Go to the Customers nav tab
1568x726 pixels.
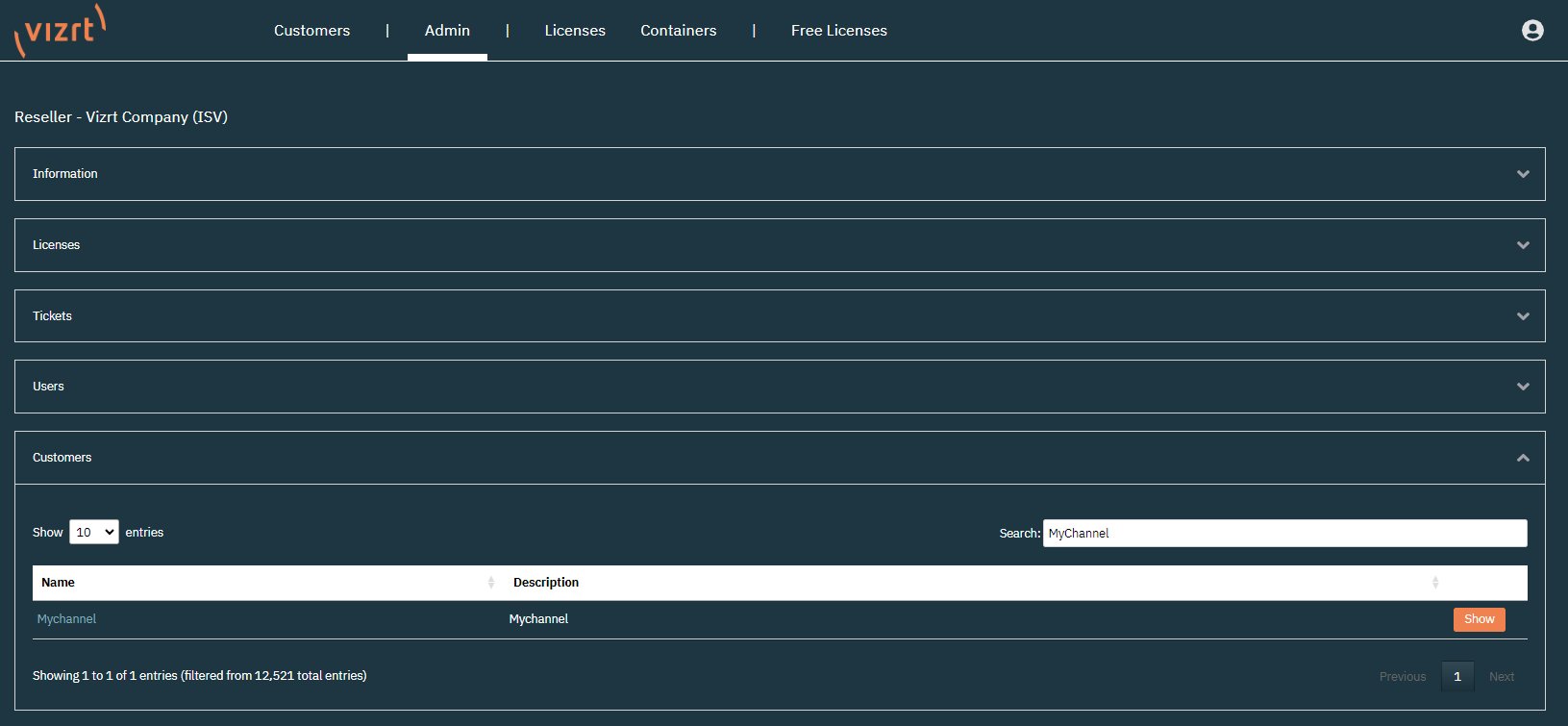pos(311,31)
